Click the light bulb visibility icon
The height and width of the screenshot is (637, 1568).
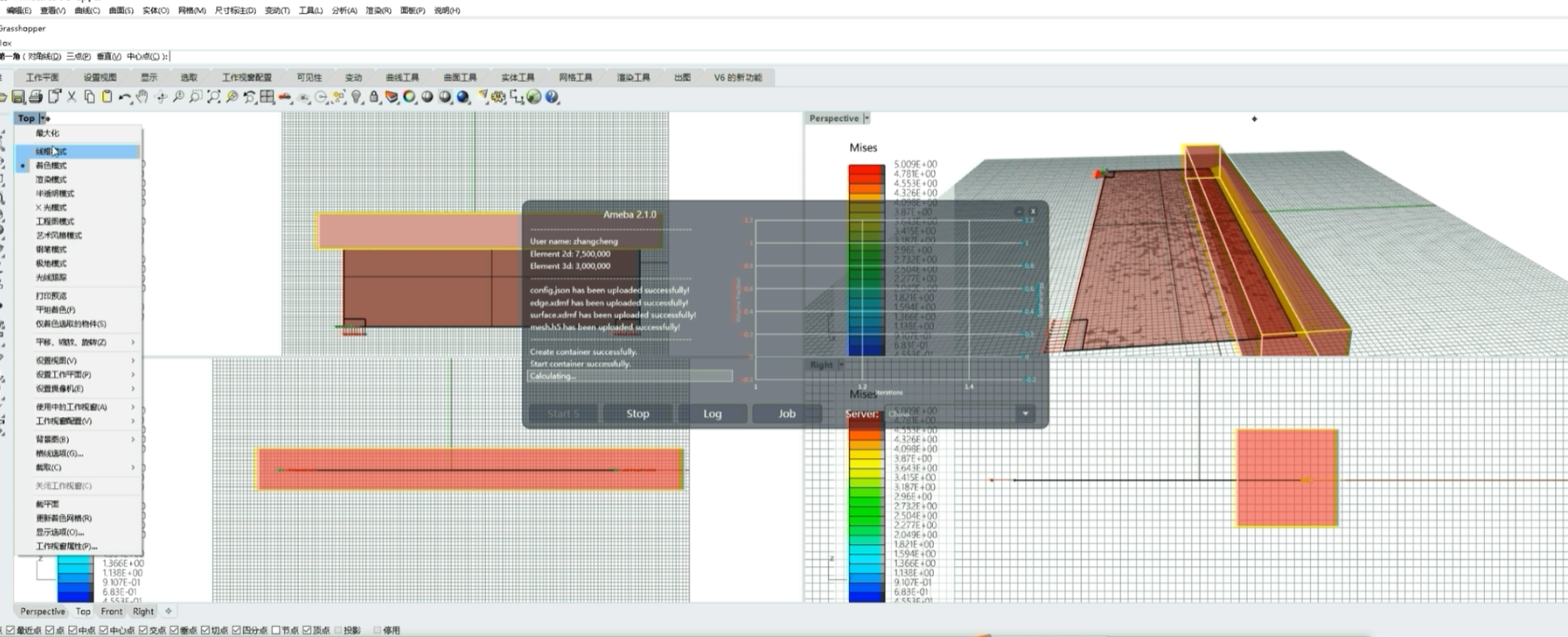click(357, 97)
